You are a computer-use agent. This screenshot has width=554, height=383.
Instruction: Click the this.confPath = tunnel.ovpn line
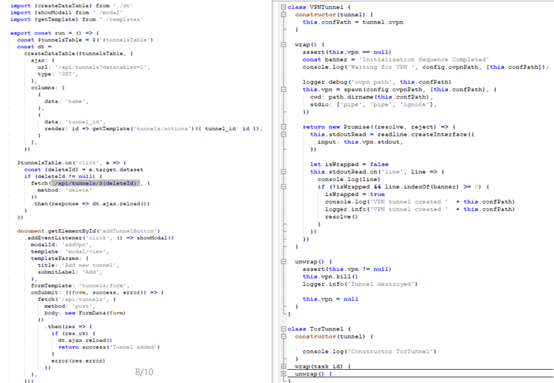coord(353,22)
